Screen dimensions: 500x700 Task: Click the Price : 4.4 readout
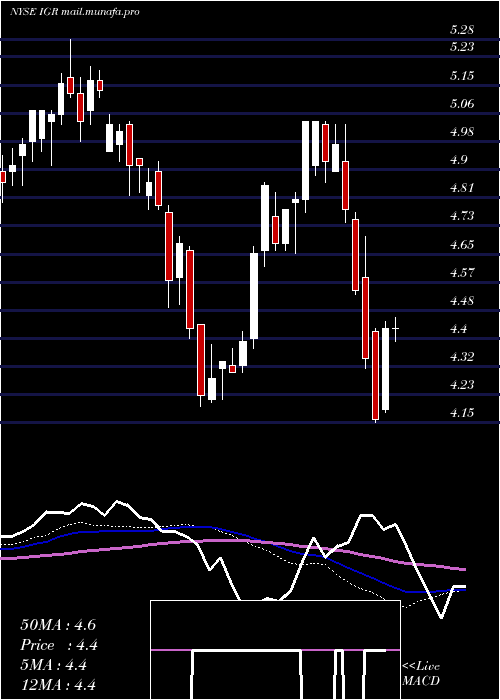(59, 645)
